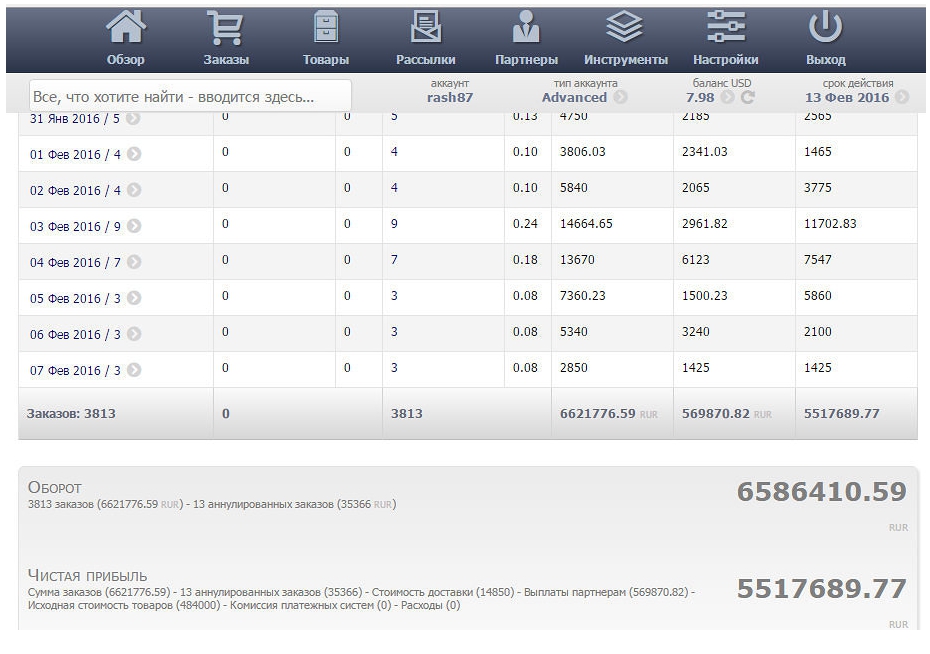This screenshot has height=654, width=930.
Task: Open the Товары cabinet icon
Action: (x=326, y=28)
